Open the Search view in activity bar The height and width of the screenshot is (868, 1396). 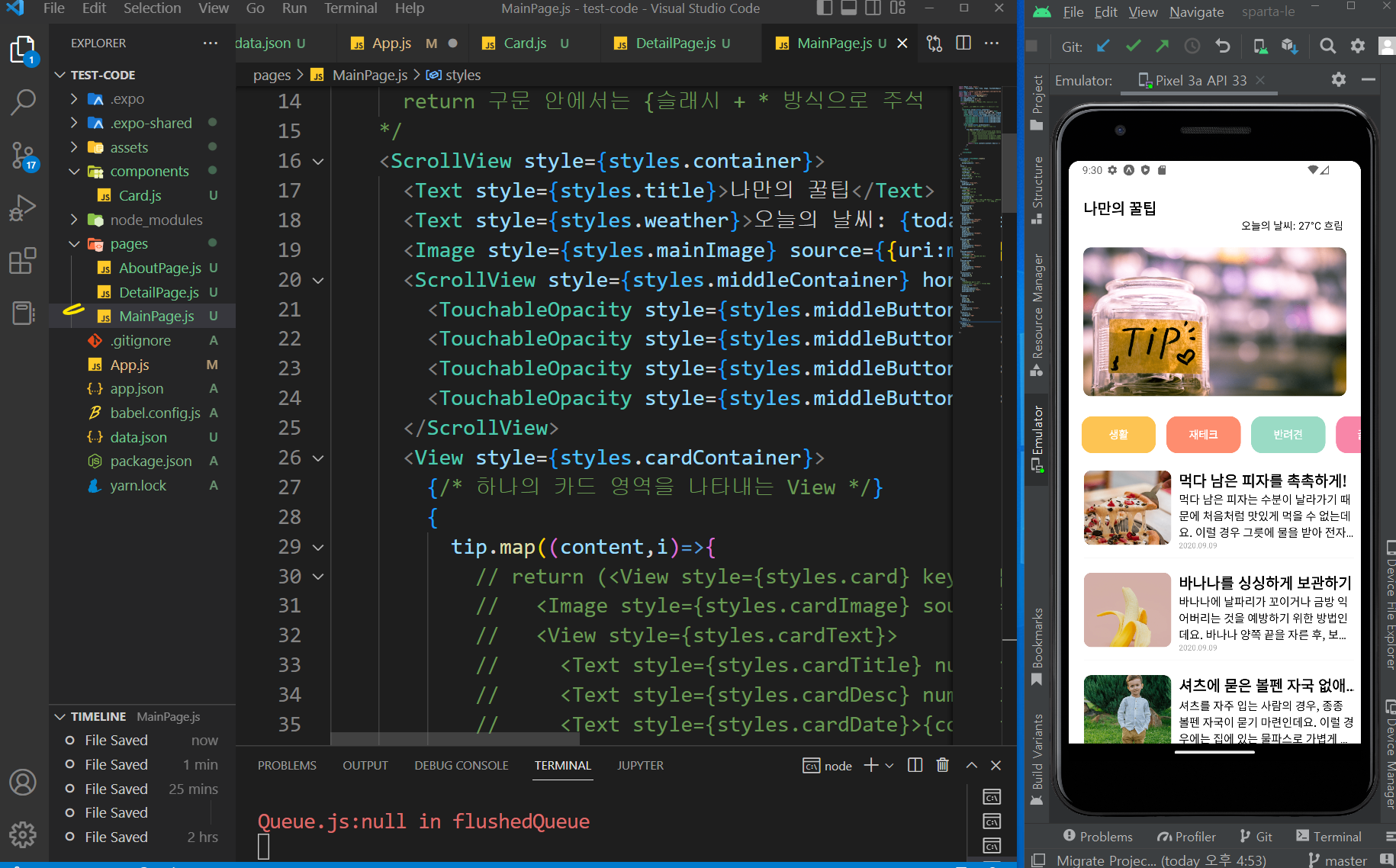point(23,101)
